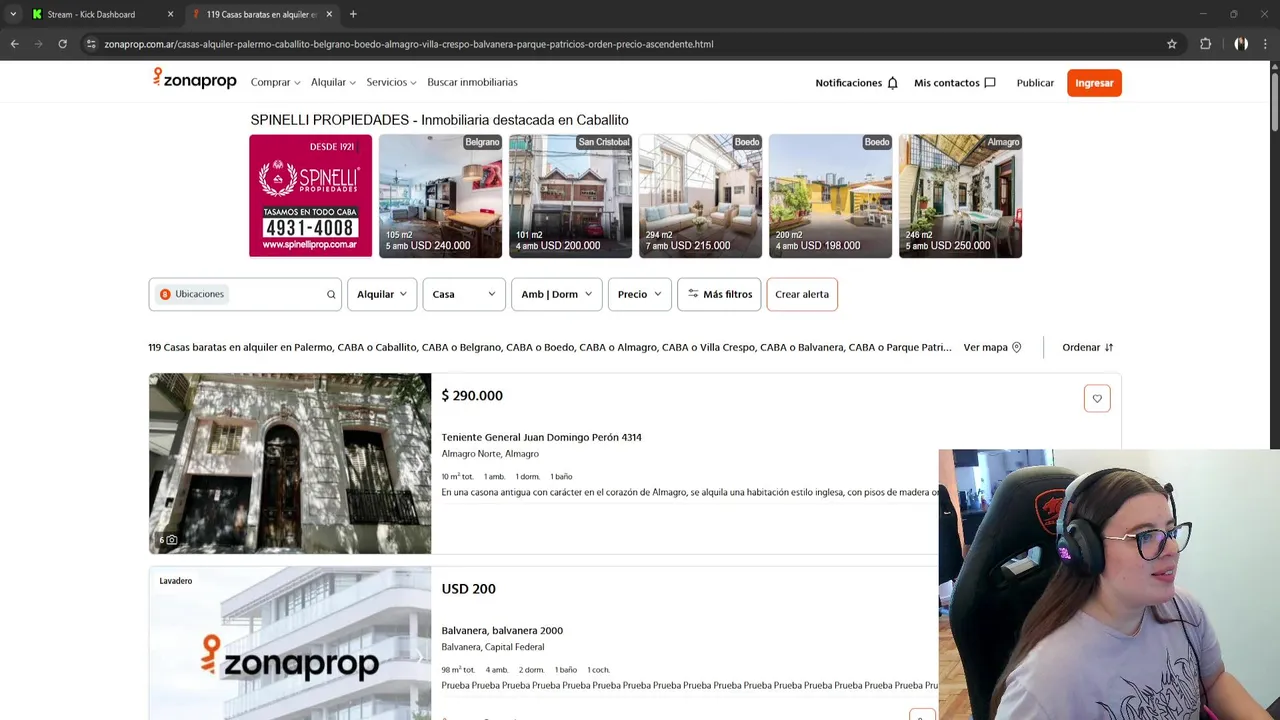Viewport: 1280px width, 720px height.
Task: View site information icon in address bar
Action: pos(91,44)
